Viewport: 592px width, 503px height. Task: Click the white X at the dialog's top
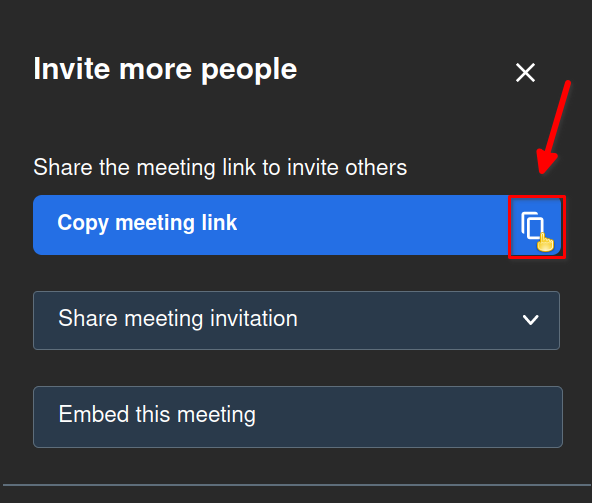pos(525,73)
